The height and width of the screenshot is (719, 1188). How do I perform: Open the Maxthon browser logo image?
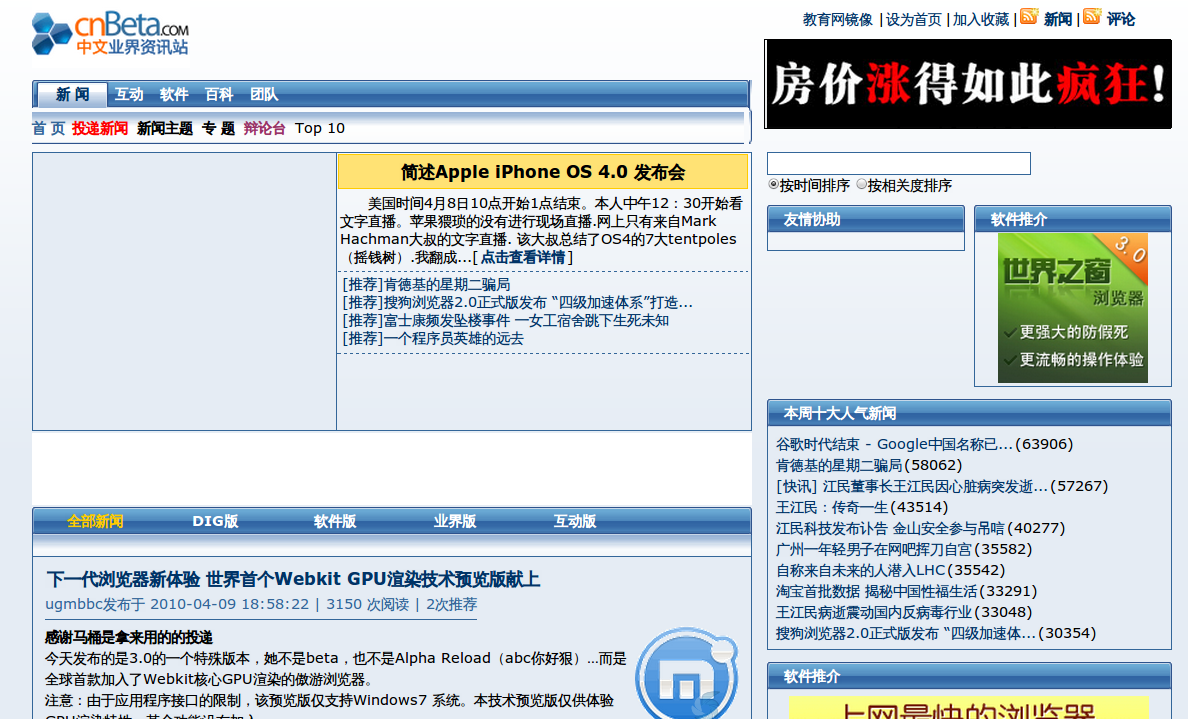pos(687,673)
